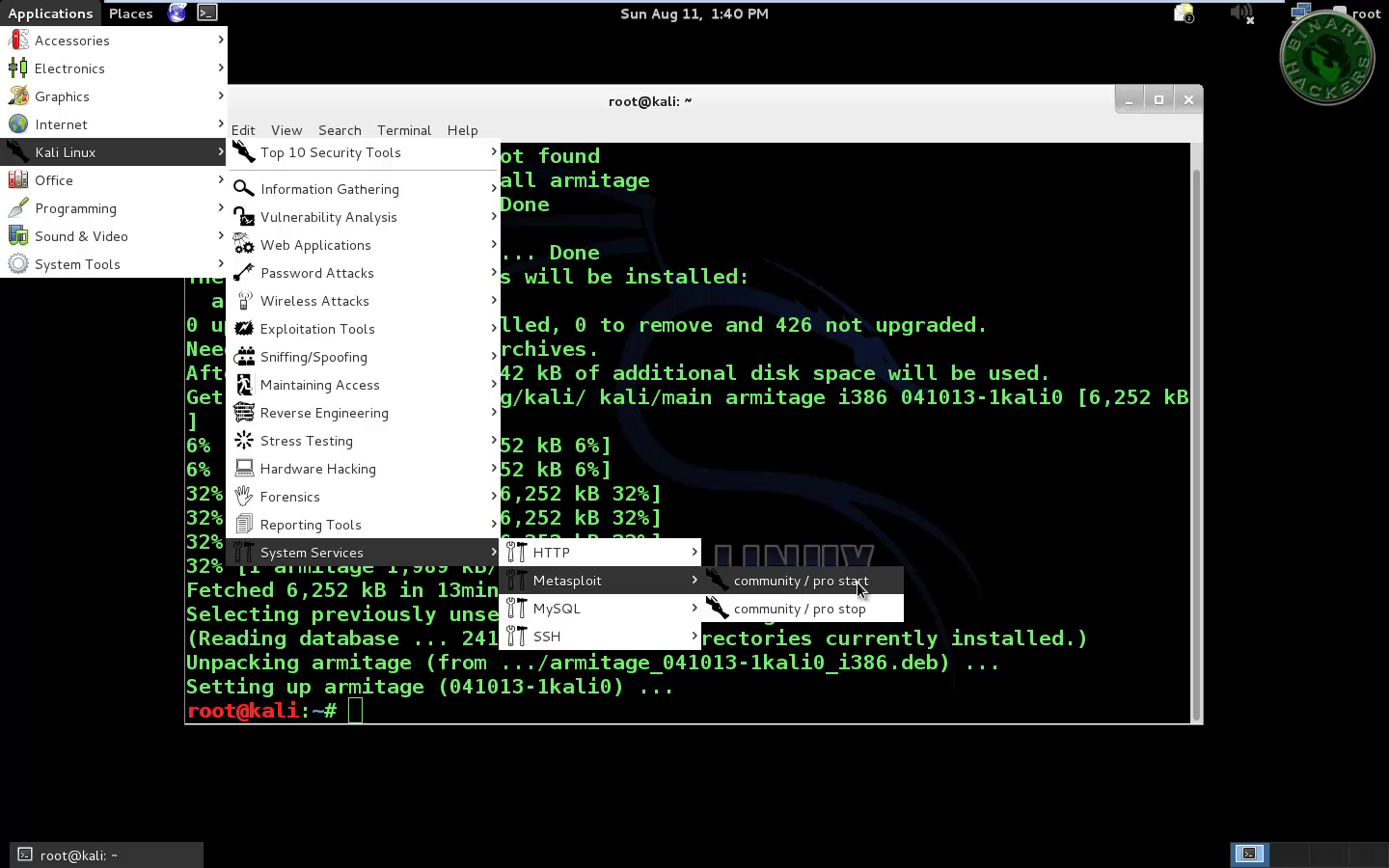1389x868 pixels.
Task: Select community / pro start for Metasploit
Action: tap(800, 581)
